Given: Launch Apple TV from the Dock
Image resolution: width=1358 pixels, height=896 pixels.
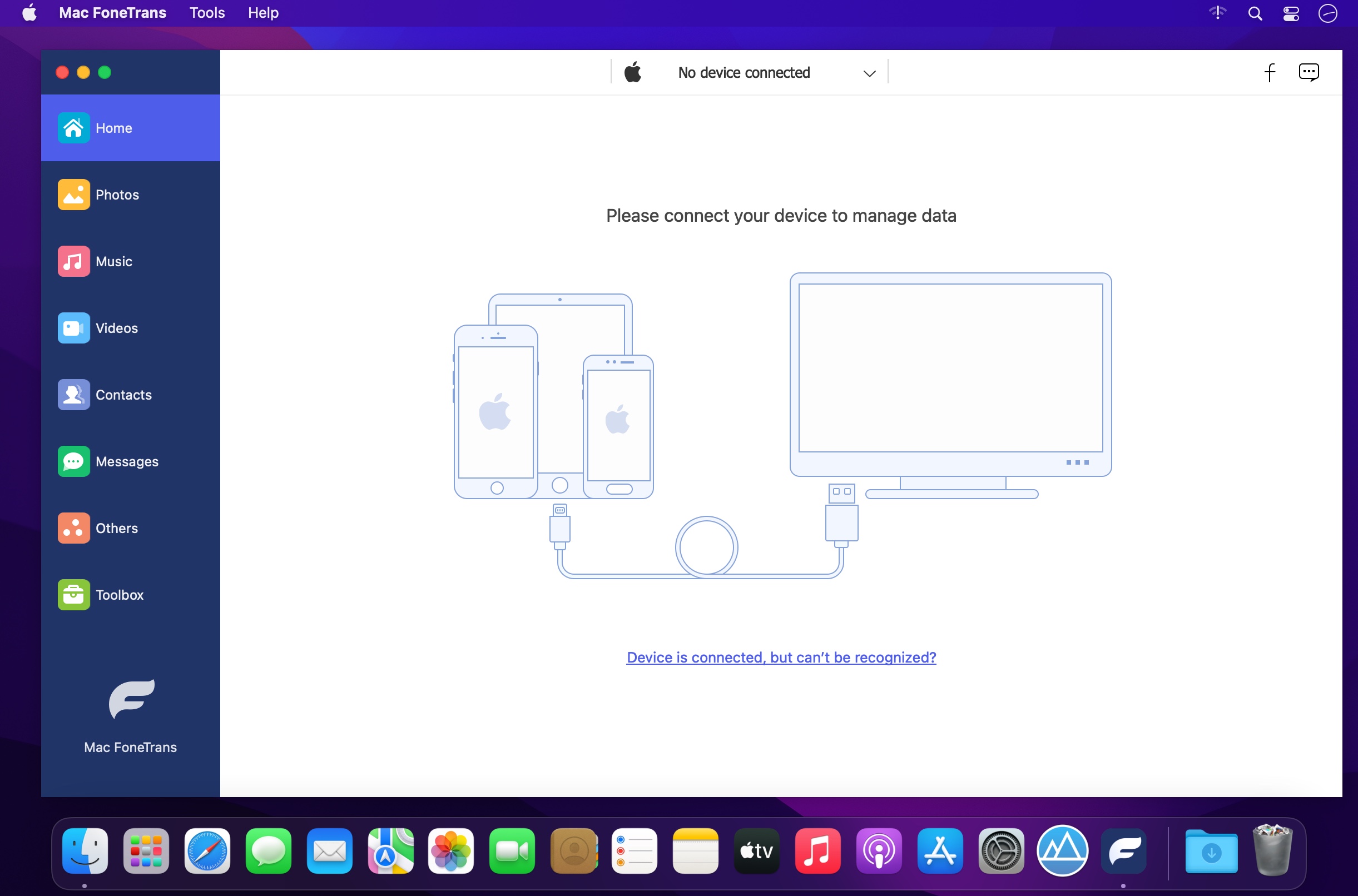Looking at the screenshot, I should (x=757, y=851).
